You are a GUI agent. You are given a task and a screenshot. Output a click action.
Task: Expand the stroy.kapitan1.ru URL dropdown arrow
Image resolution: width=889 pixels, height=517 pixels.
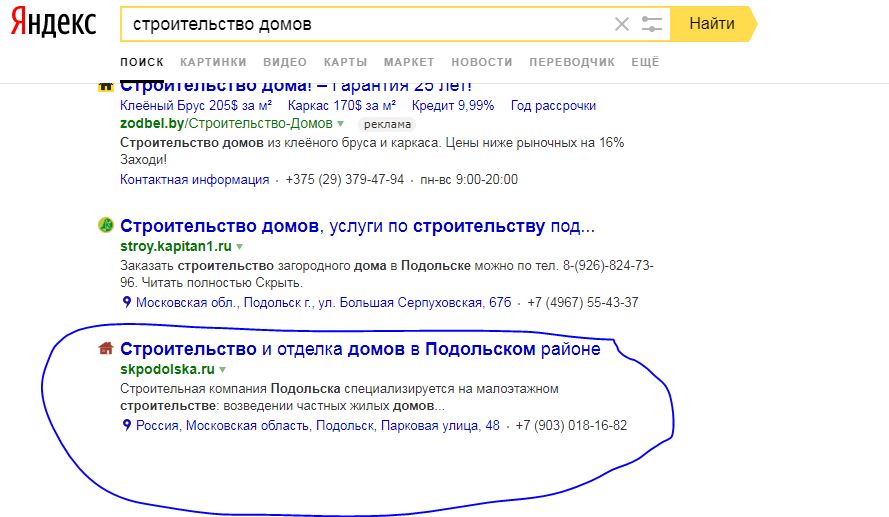click(x=239, y=247)
